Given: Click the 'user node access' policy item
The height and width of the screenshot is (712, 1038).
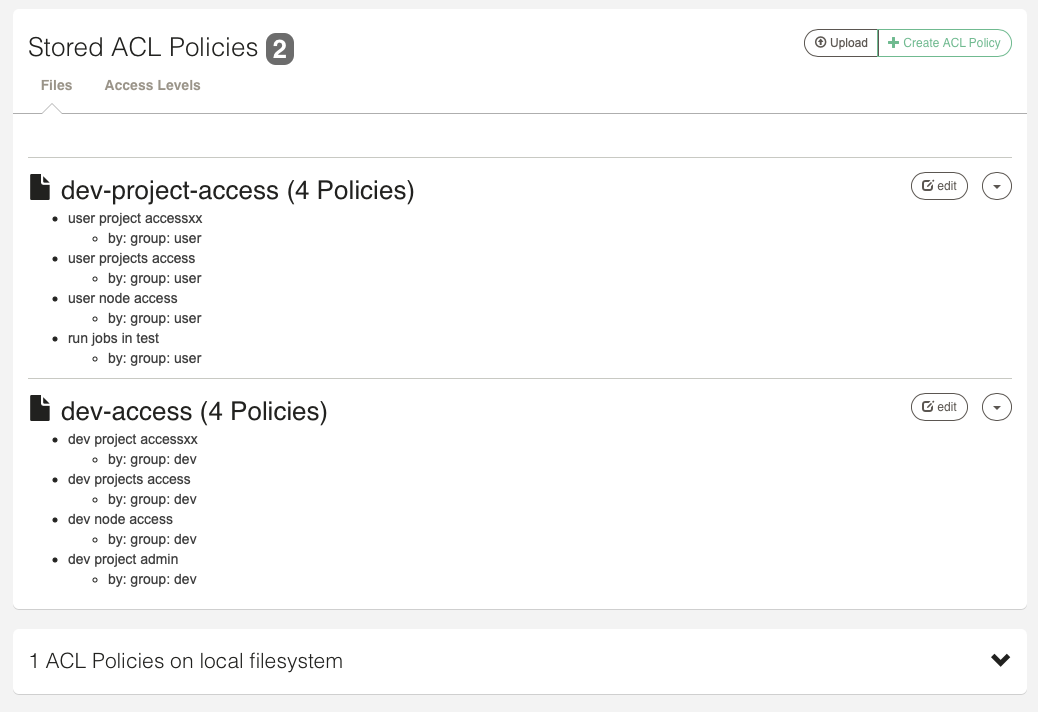Looking at the screenshot, I should tap(122, 298).
